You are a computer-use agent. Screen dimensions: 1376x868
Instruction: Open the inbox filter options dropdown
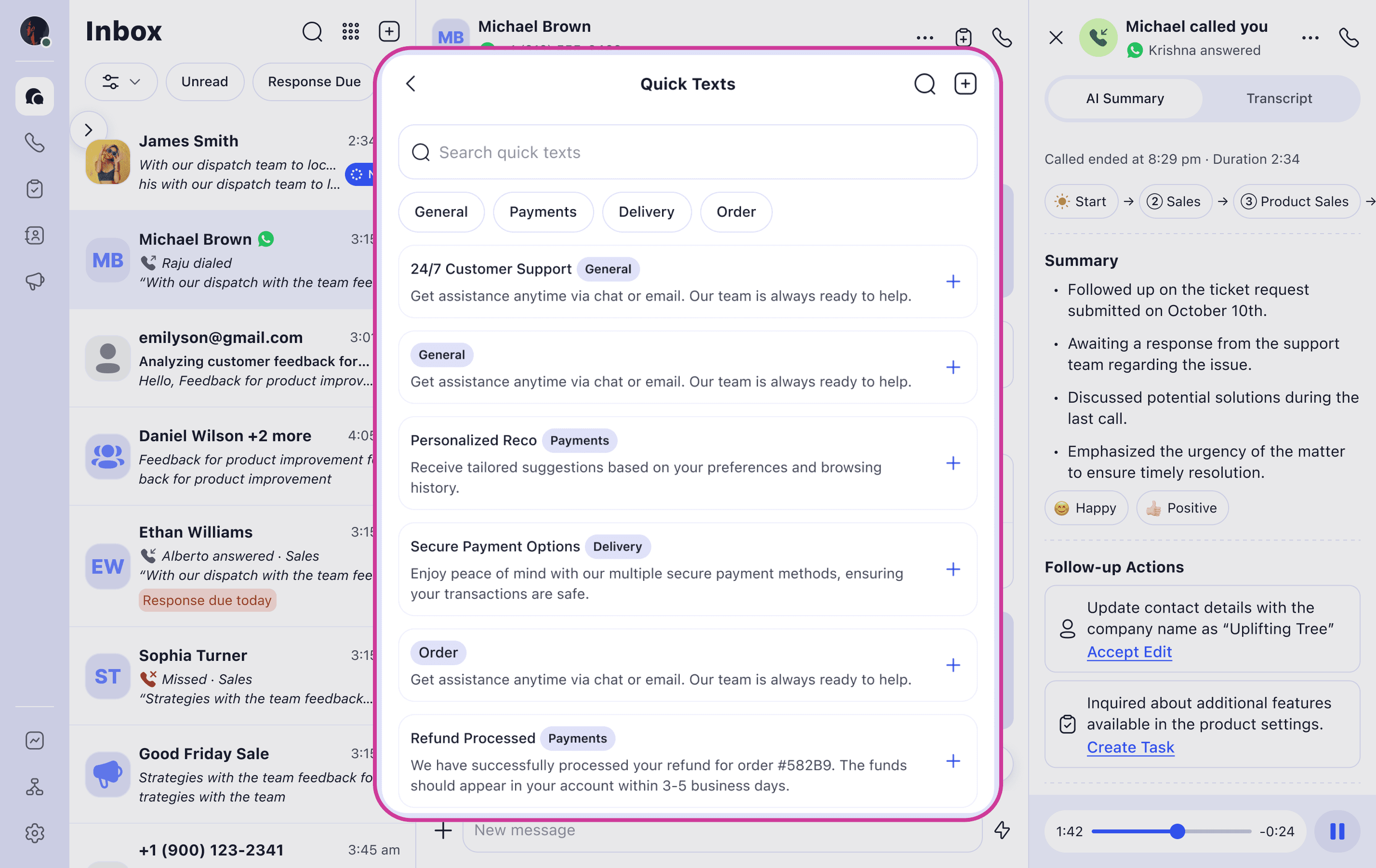(120, 82)
